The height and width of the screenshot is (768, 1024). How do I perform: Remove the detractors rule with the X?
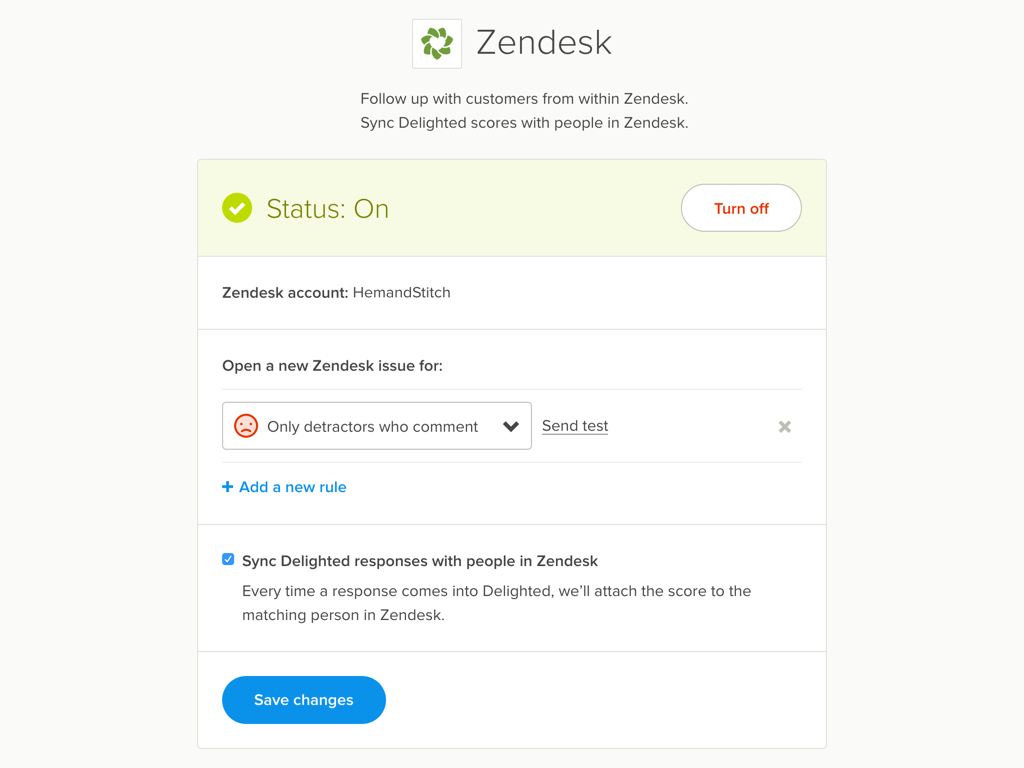[x=785, y=427]
